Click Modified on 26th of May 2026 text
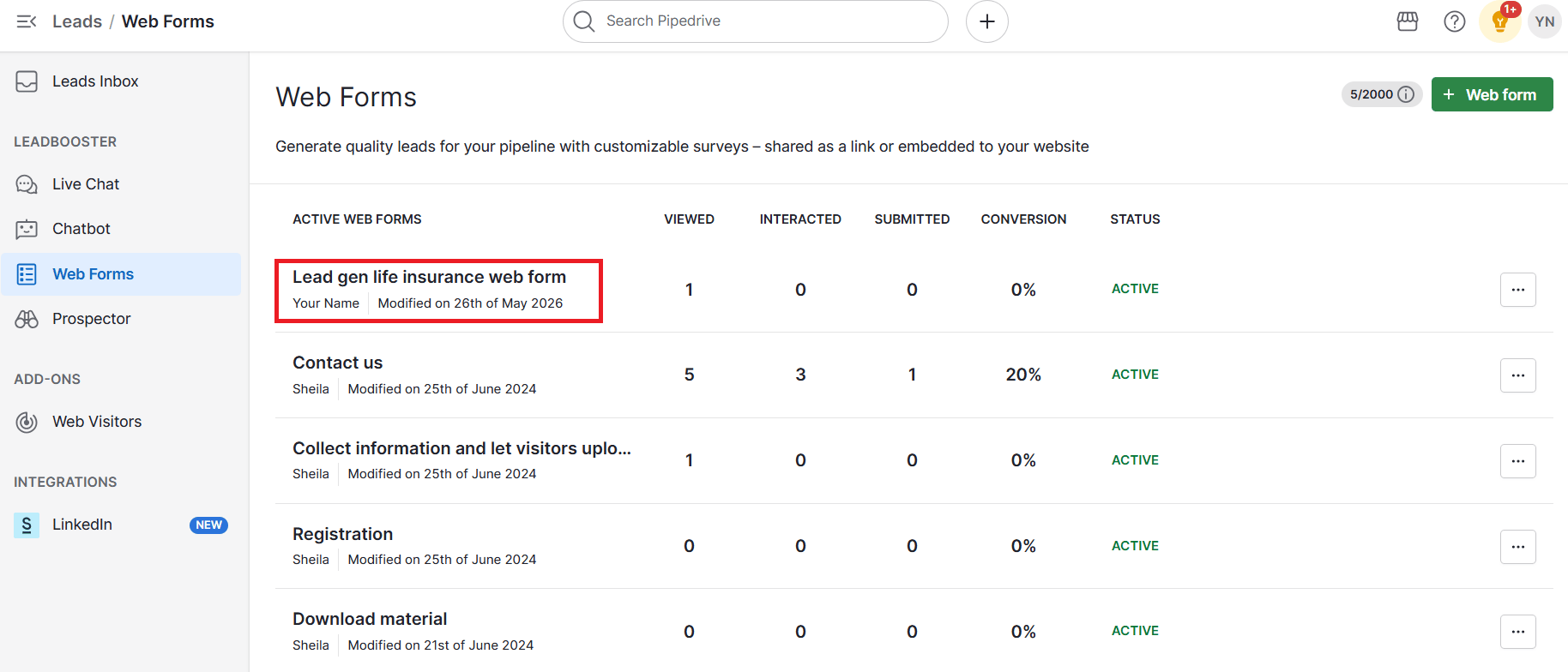The width and height of the screenshot is (1568, 672). (x=470, y=303)
